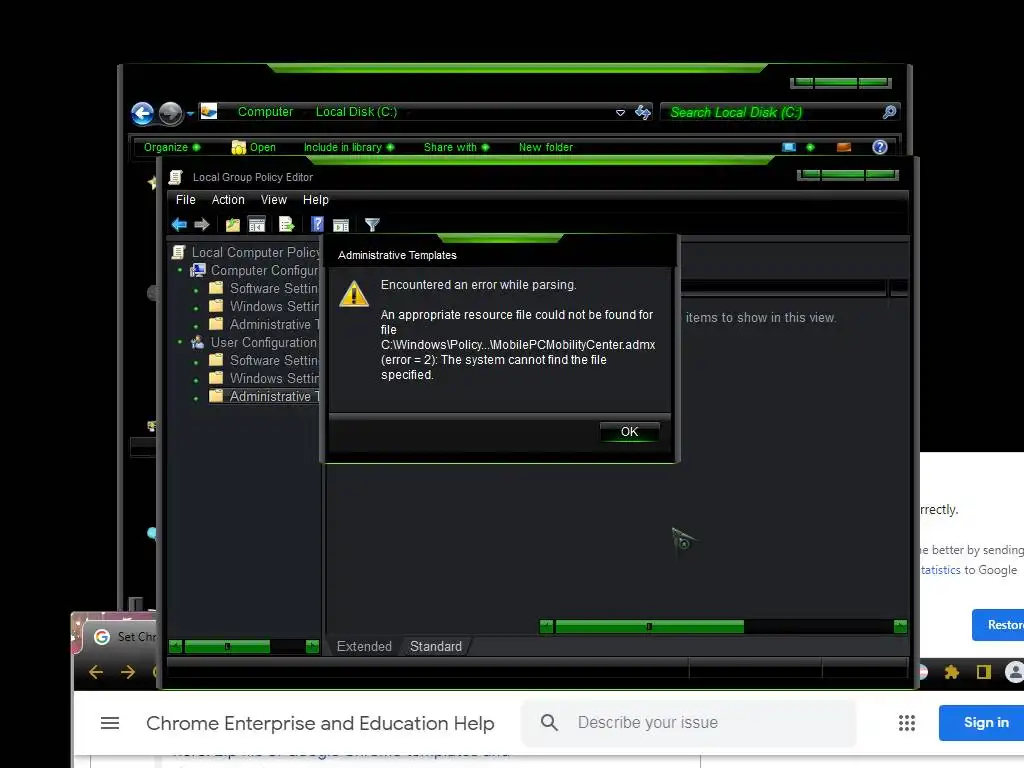Switch to the Standard tab
1024x768 pixels.
tap(436, 647)
